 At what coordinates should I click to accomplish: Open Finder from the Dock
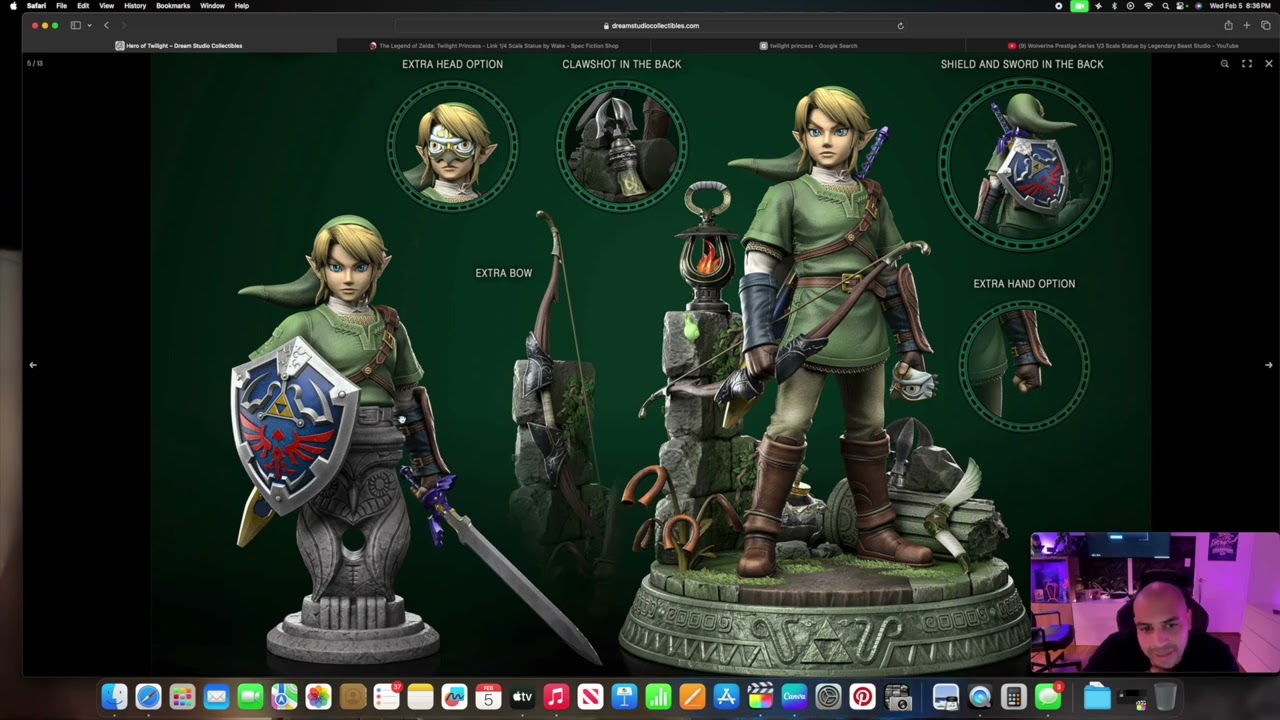[114, 697]
